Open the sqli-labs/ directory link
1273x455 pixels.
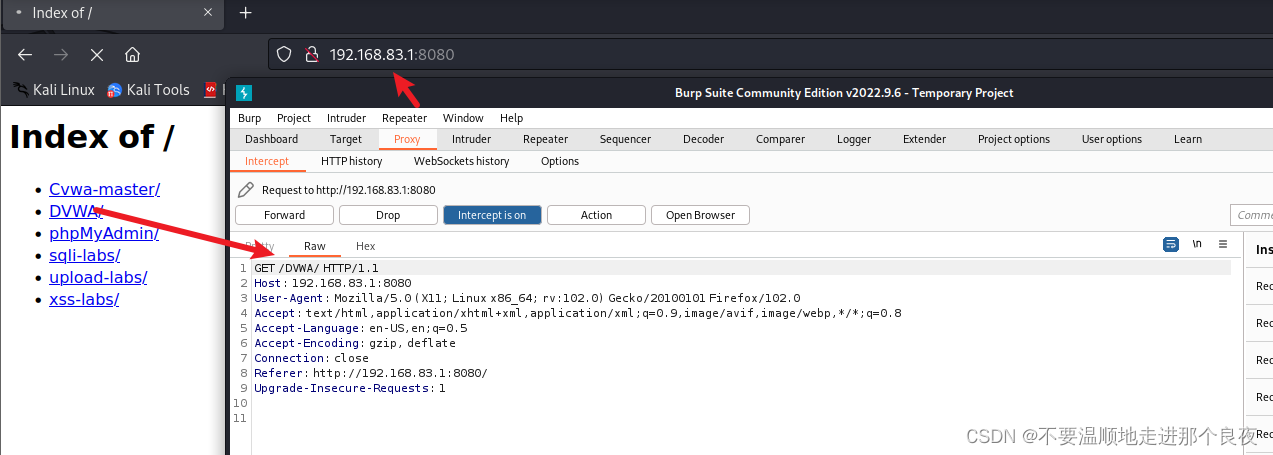coord(85,256)
